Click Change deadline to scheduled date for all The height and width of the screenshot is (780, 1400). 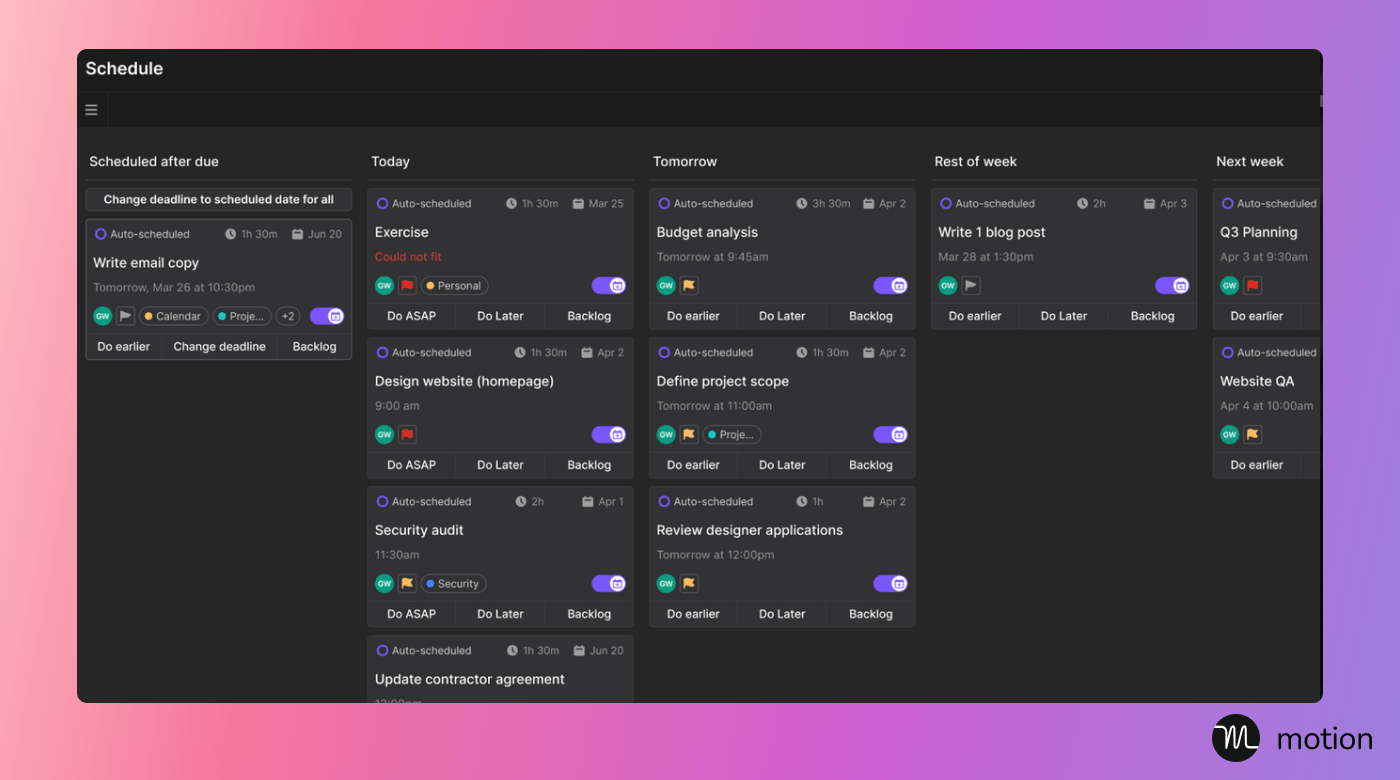click(x=218, y=200)
